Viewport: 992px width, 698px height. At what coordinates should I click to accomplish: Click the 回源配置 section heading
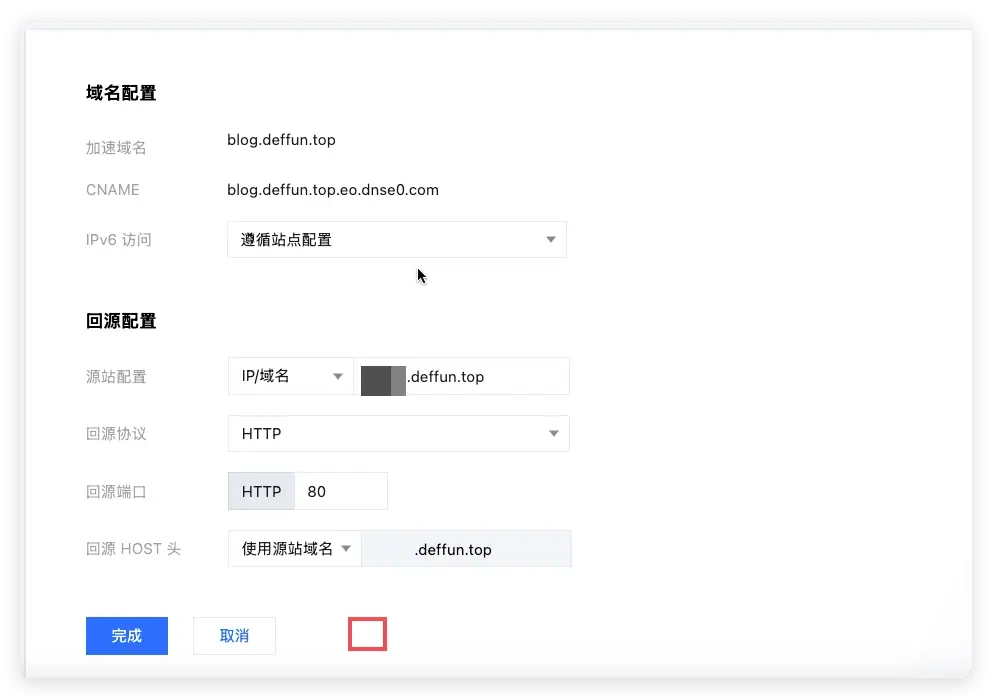[x=121, y=321]
